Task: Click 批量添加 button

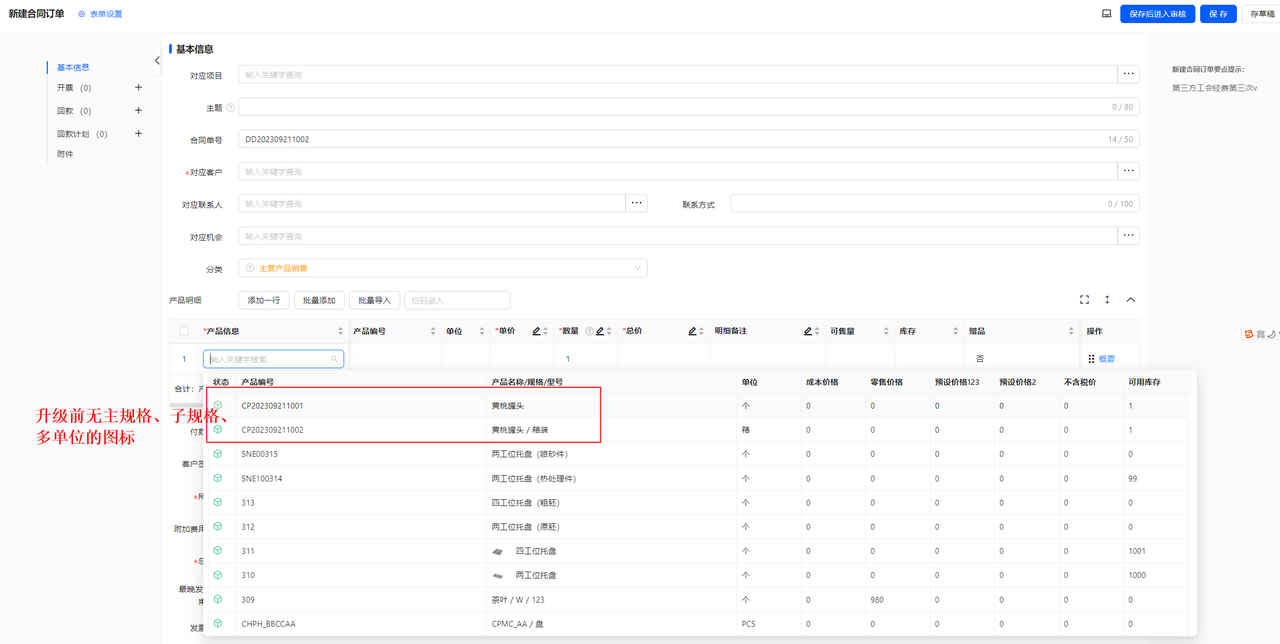Action: pyautogui.click(x=319, y=300)
